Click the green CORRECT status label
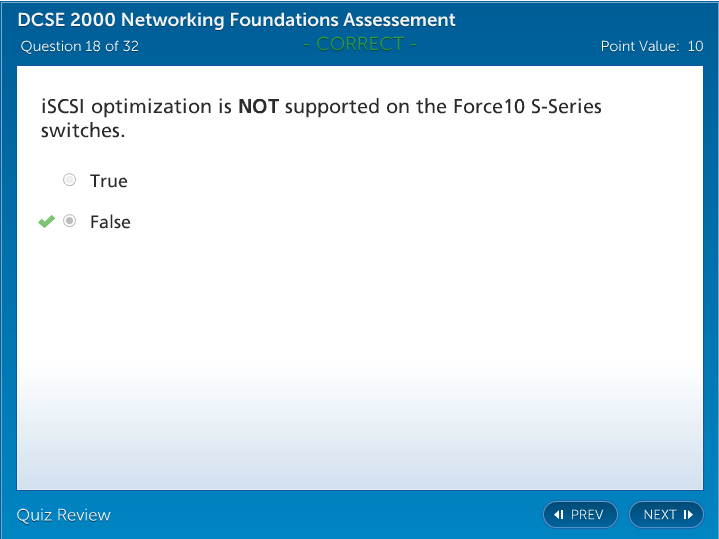Image resolution: width=719 pixels, height=539 pixels. pyautogui.click(x=359, y=44)
